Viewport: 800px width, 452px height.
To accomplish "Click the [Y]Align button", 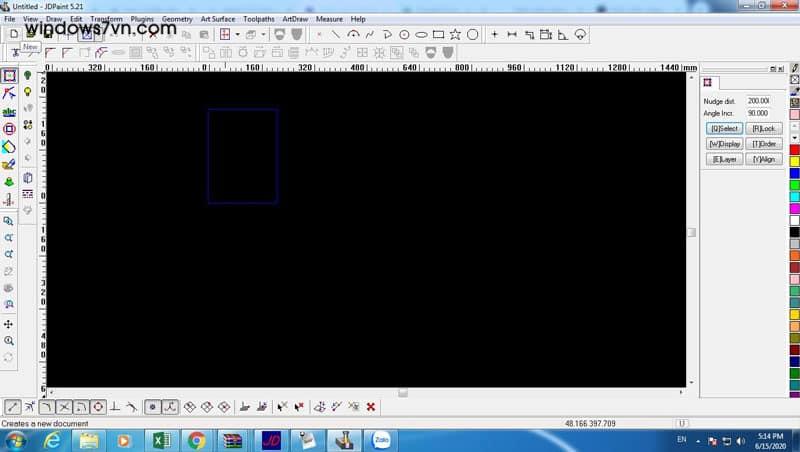I will coord(763,159).
